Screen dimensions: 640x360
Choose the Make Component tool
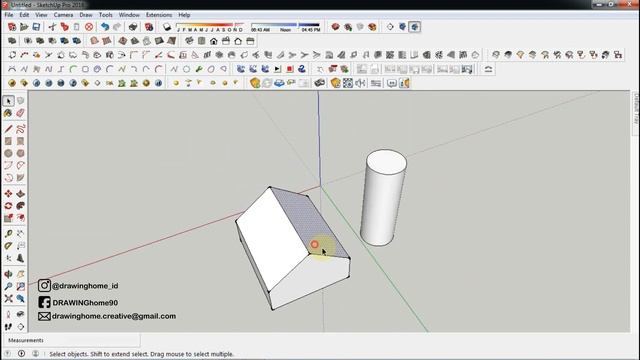pyautogui.click(x=20, y=100)
